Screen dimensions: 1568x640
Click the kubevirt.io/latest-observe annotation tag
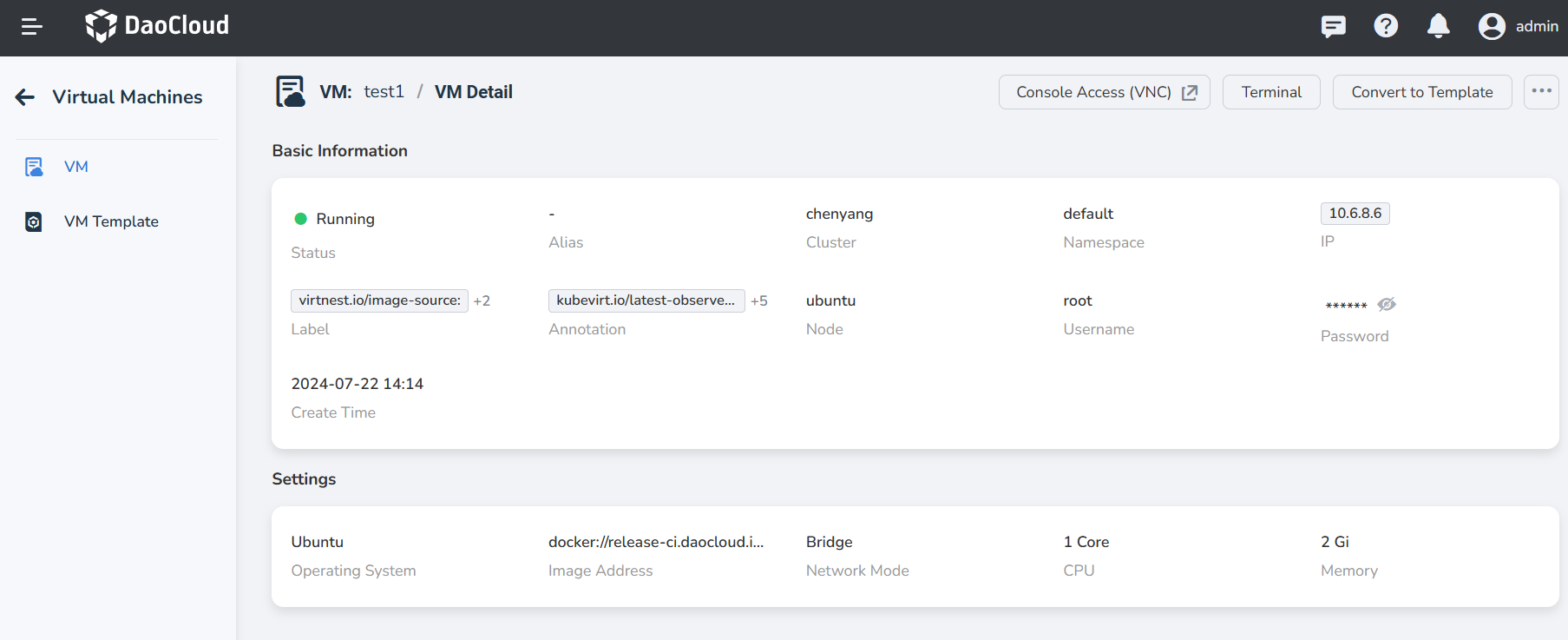[646, 300]
